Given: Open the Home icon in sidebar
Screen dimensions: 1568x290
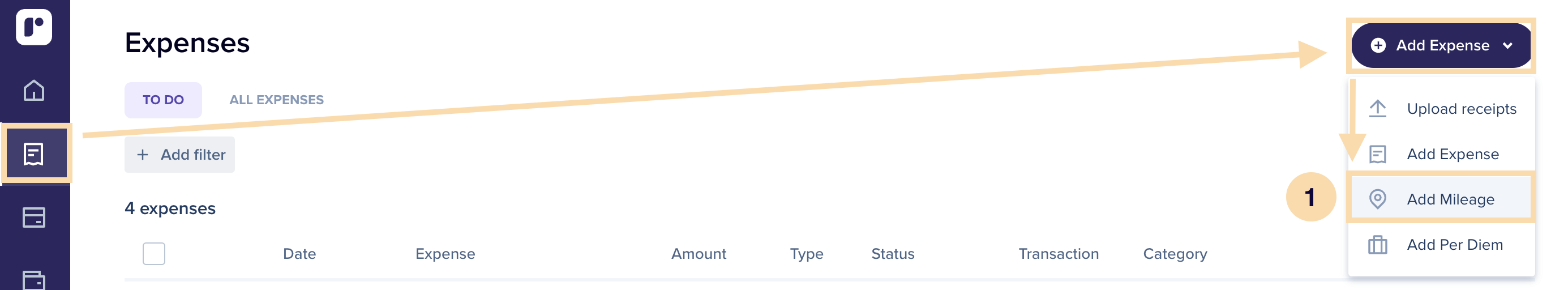Looking at the screenshot, I should (x=34, y=90).
